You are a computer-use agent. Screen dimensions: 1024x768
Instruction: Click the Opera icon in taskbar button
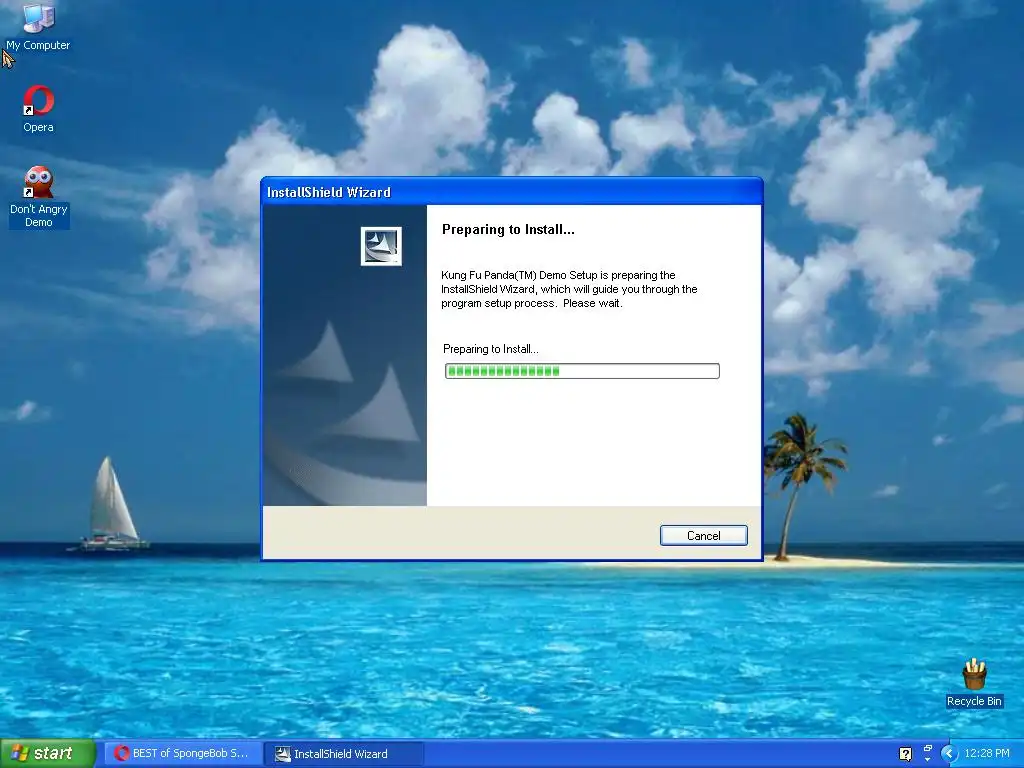(x=121, y=754)
